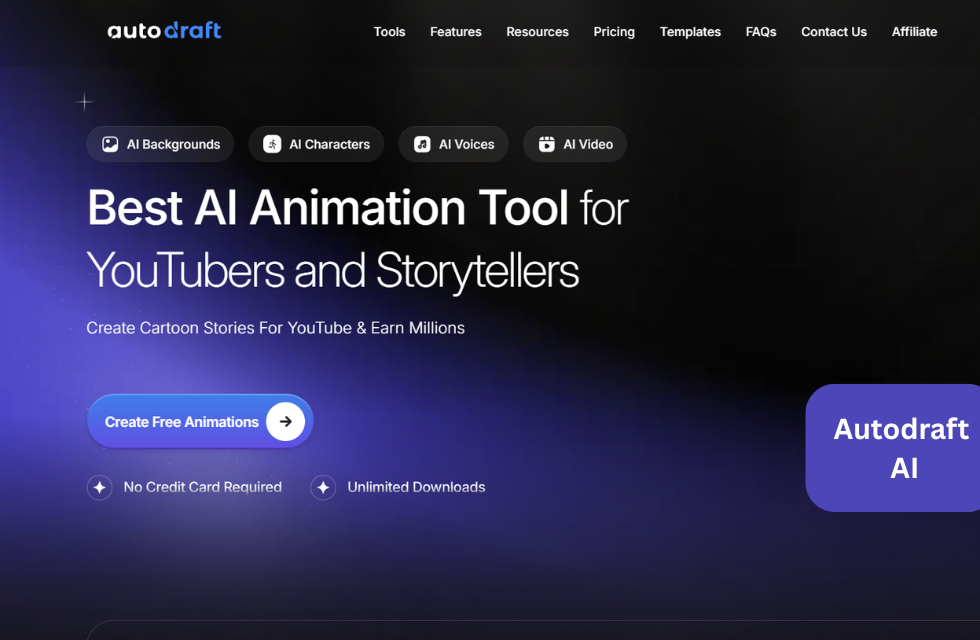This screenshot has height=640, width=980.
Task: Click the AI Voices music note icon
Action: point(422,144)
